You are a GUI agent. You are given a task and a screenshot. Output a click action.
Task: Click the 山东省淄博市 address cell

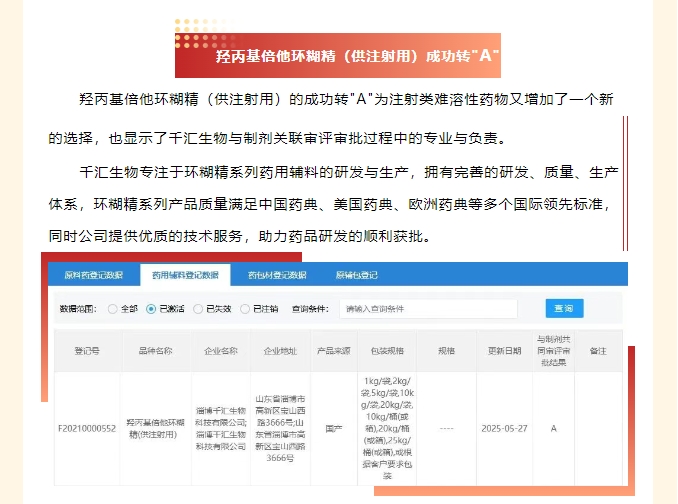point(280,428)
